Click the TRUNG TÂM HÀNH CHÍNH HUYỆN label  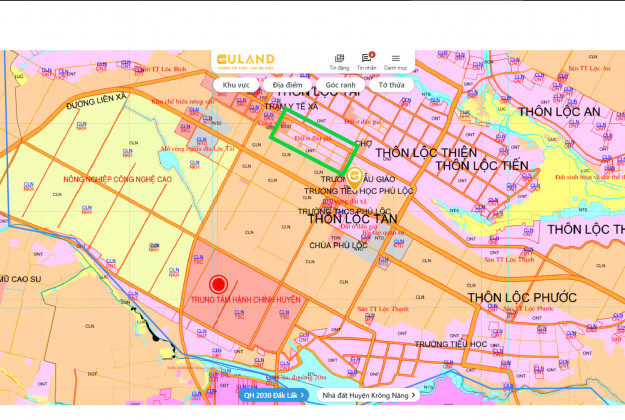coord(246,300)
